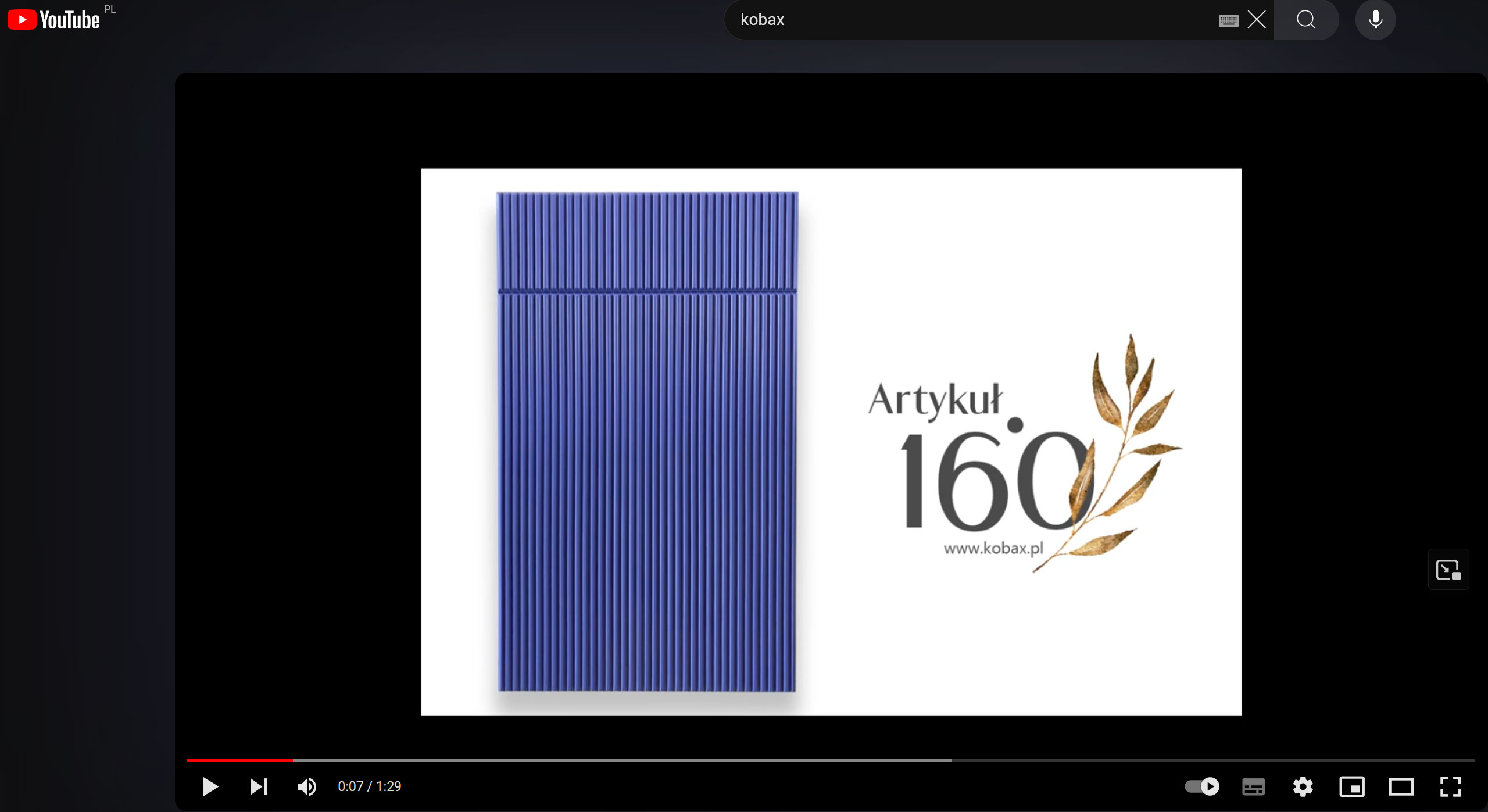The height and width of the screenshot is (812, 1488).
Task: Seek on the video progress bar
Action: coord(831,760)
